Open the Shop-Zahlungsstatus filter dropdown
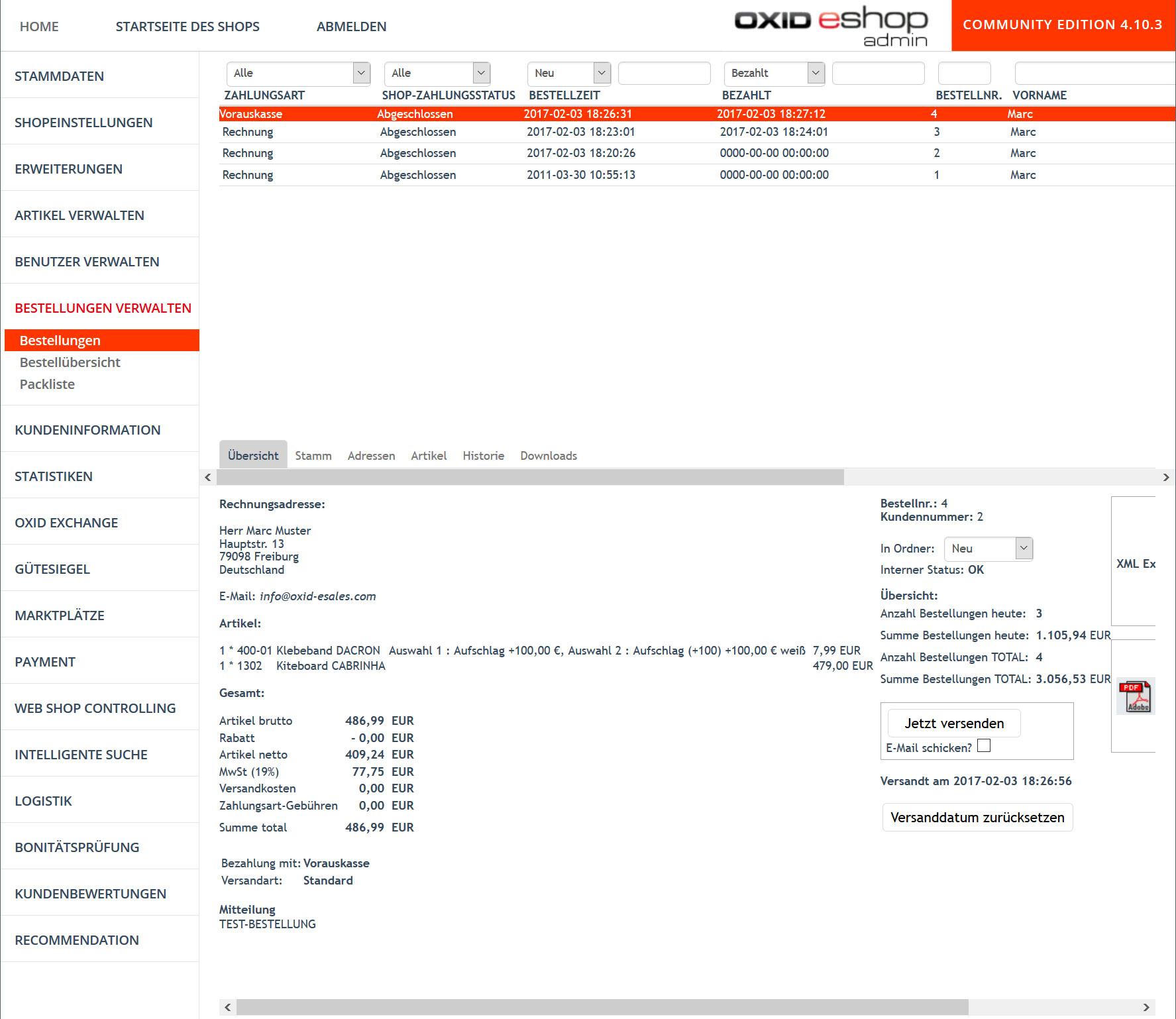Image resolution: width=1176 pixels, height=1019 pixels. click(x=437, y=73)
